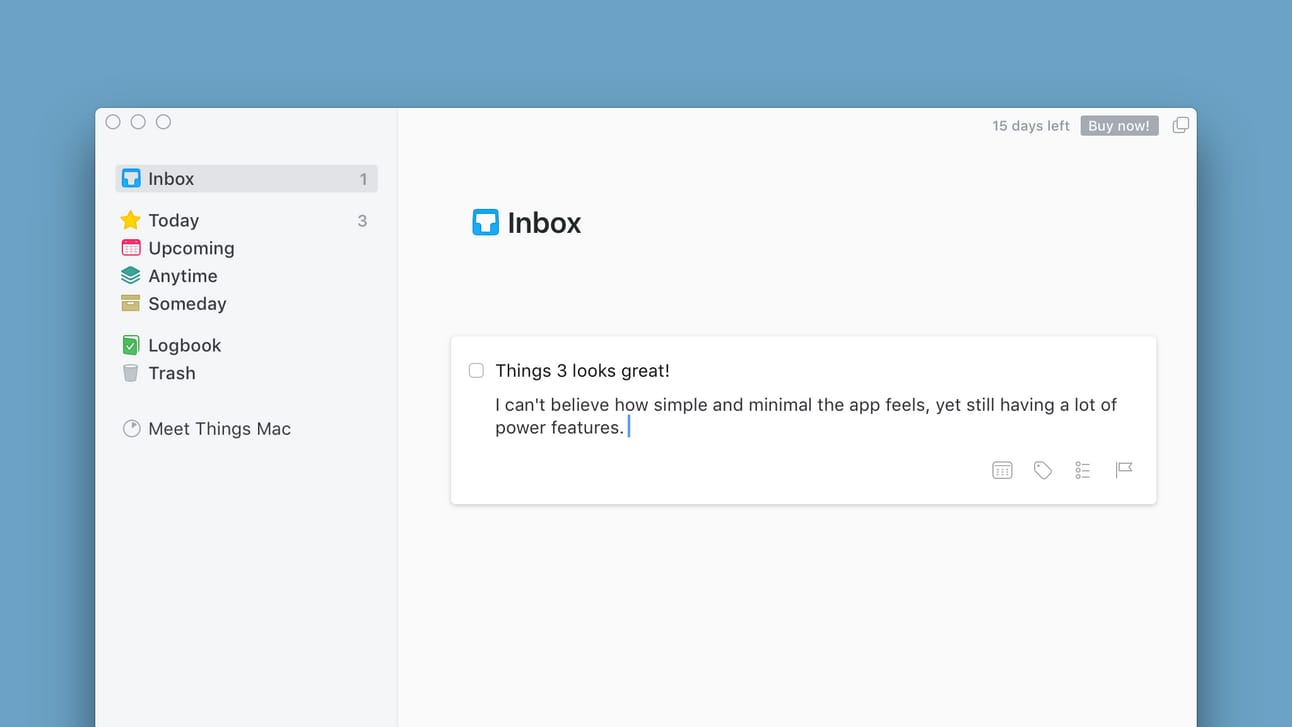This screenshot has width=1292, height=727.
Task: Click the Inbox count badge '1'
Action: tap(363, 180)
